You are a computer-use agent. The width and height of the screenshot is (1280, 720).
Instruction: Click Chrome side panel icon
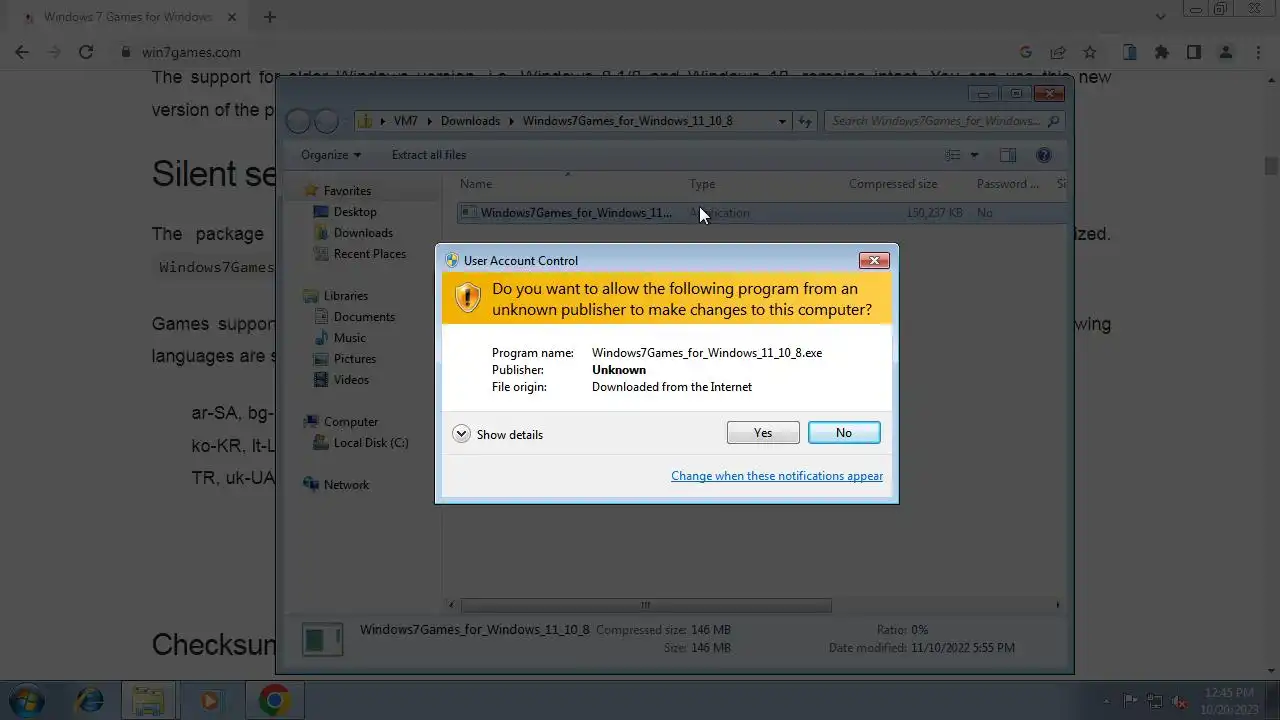coord(1194,52)
